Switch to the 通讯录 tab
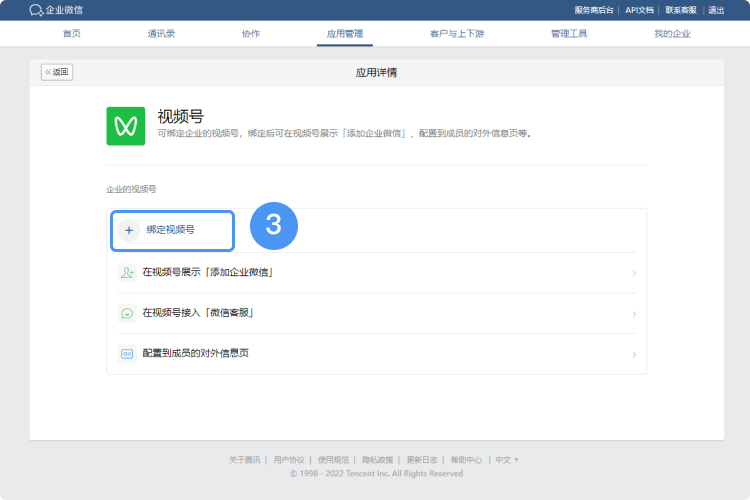The width and height of the screenshot is (750, 500). [161, 34]
